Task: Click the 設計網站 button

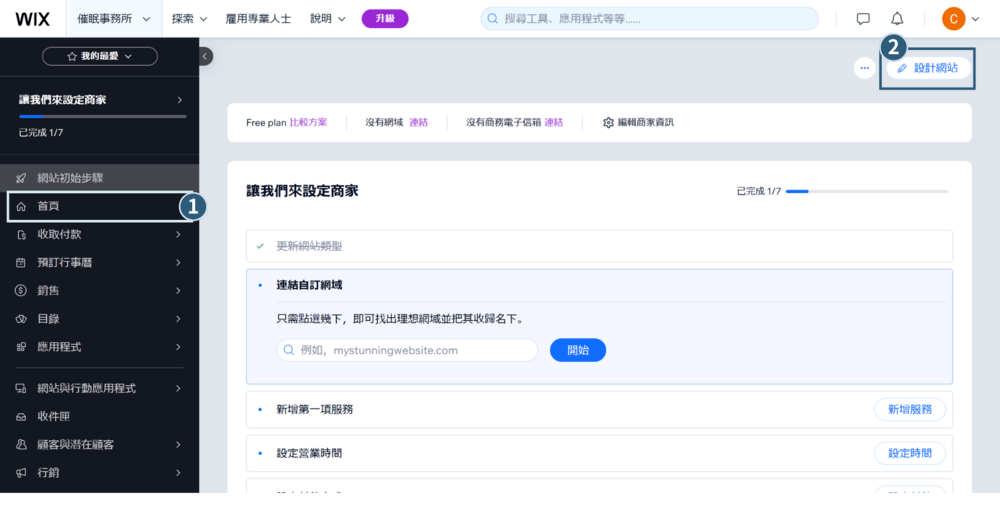Action: (929, 68)
